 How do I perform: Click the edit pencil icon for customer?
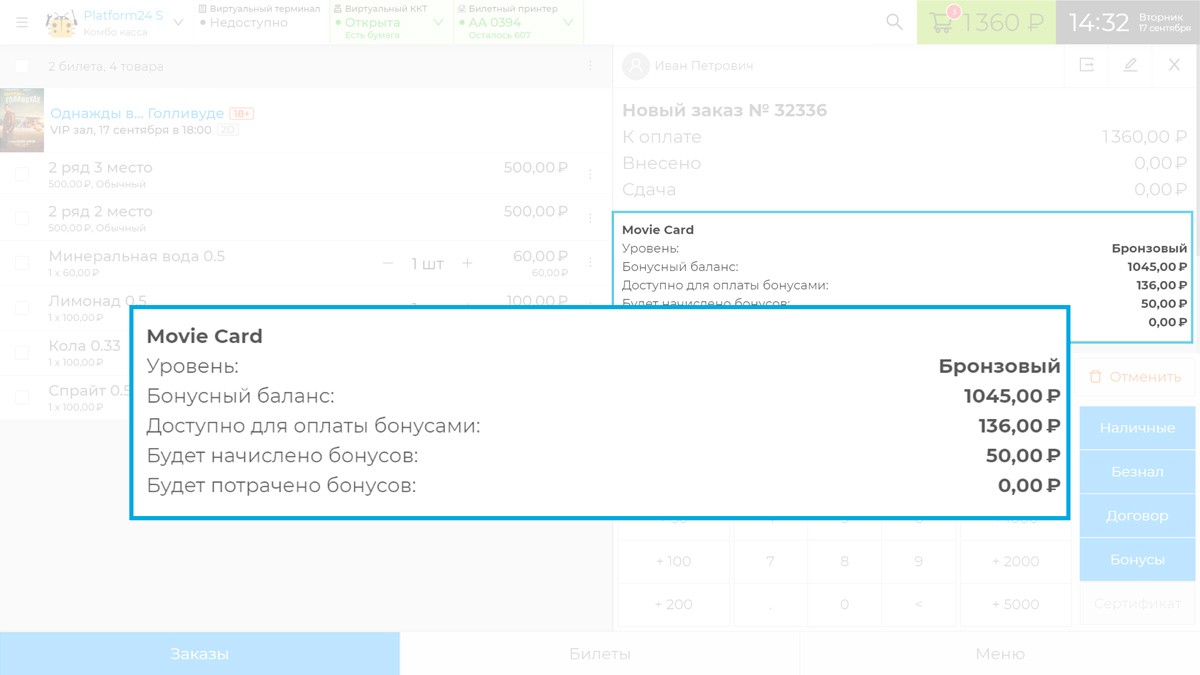tap(1131, 65)
